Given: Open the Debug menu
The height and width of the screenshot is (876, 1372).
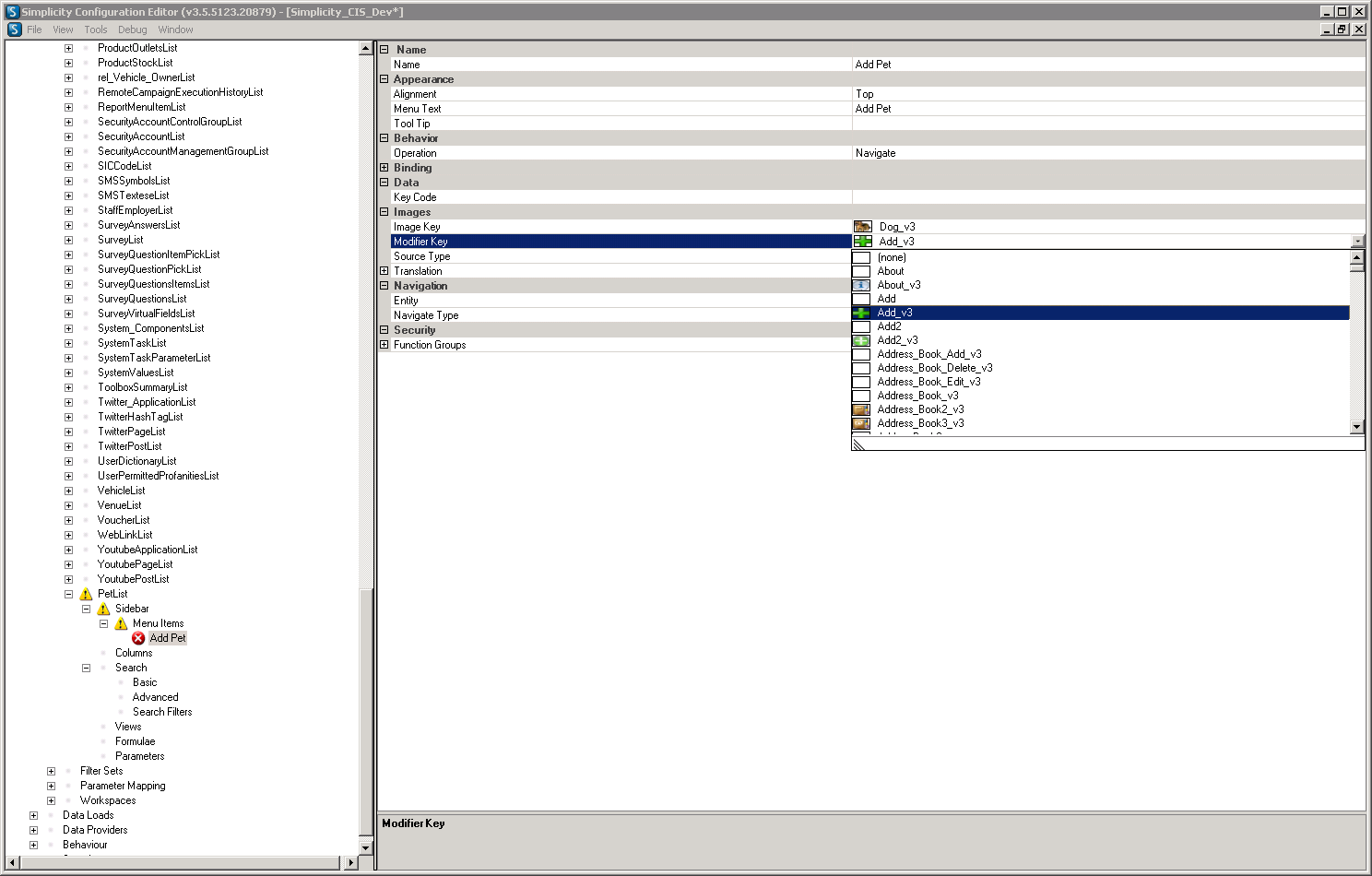Looking at the screenshot, I should click(132, 30).
